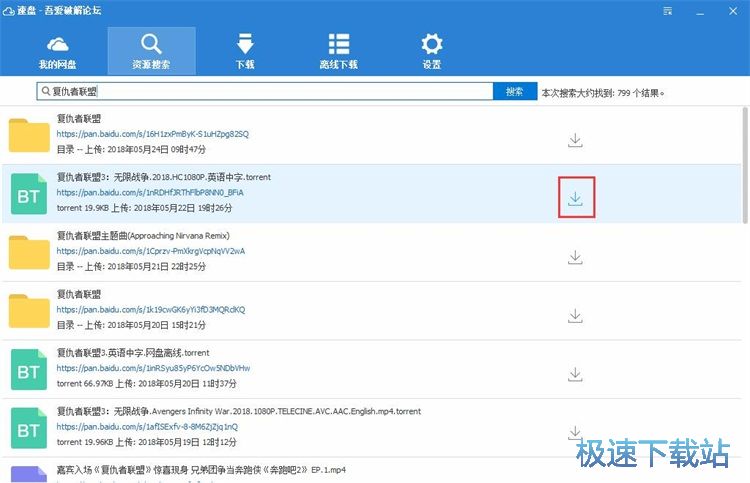Open link pan.baidu.com/s/1inRSyu8SyP6YcOwSNDbVHw
750x483 pixels.
tap(153, 368)
